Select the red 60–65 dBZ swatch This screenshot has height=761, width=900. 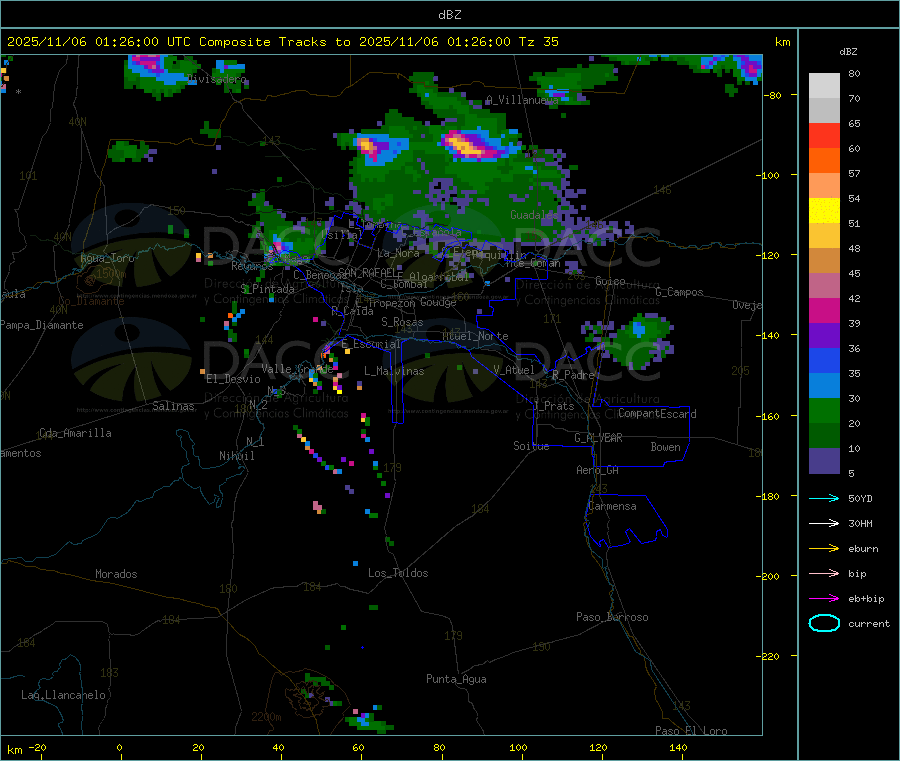pyautogui.click(x=824, y=136)
